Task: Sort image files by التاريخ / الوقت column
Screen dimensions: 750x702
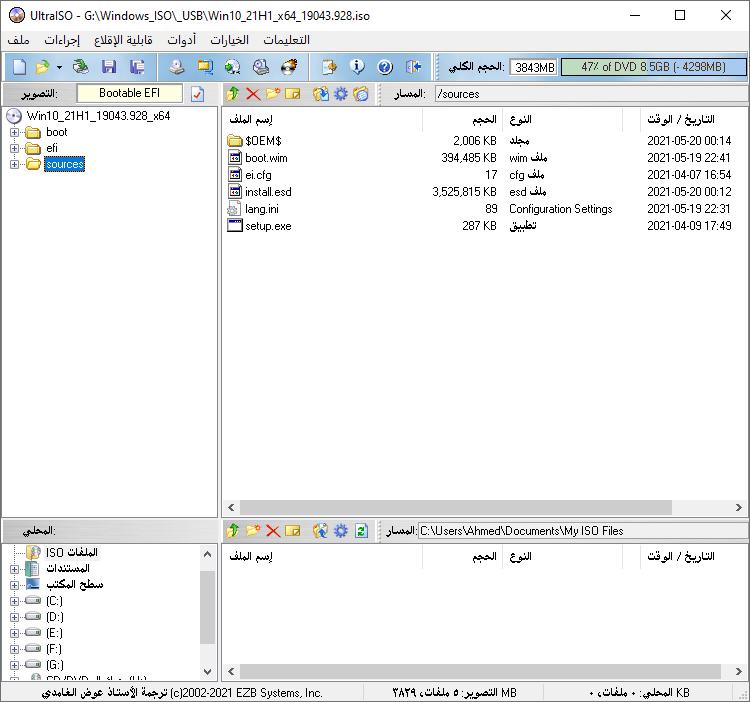Action: (x=695, y=120)
